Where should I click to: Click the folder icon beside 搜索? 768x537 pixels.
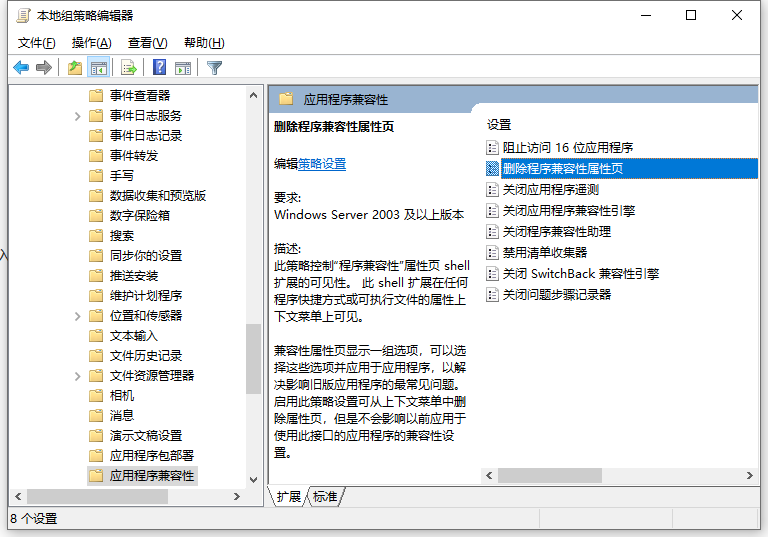[96, 236]
